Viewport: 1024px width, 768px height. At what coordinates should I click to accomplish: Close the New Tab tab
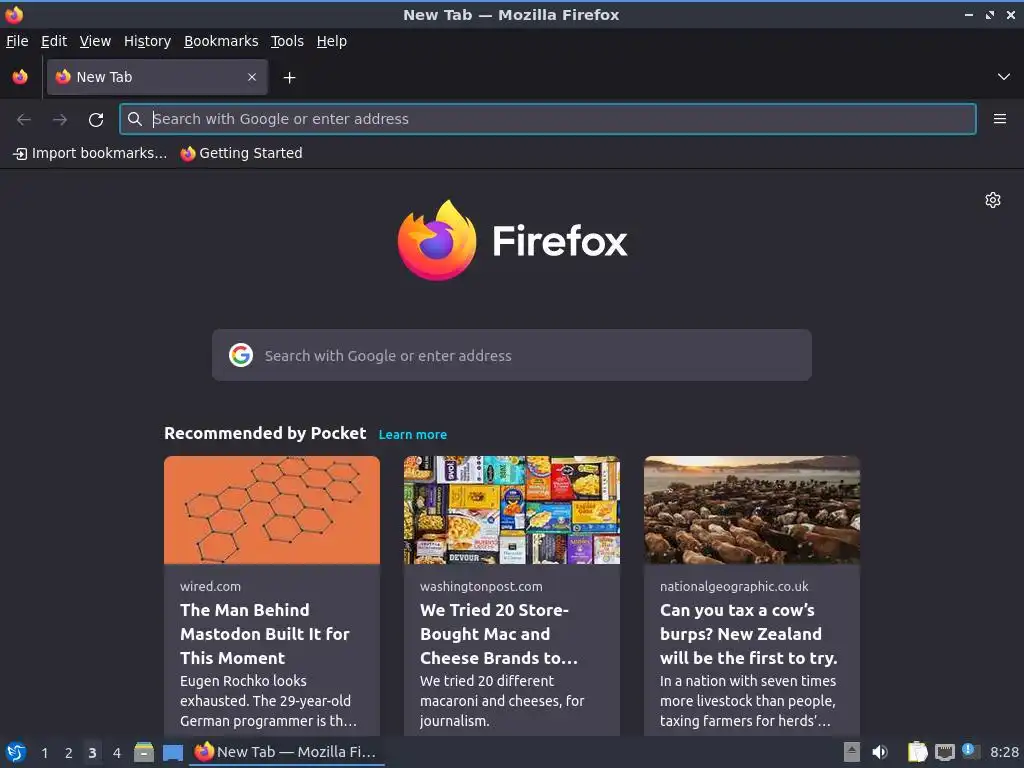point(251,77)
